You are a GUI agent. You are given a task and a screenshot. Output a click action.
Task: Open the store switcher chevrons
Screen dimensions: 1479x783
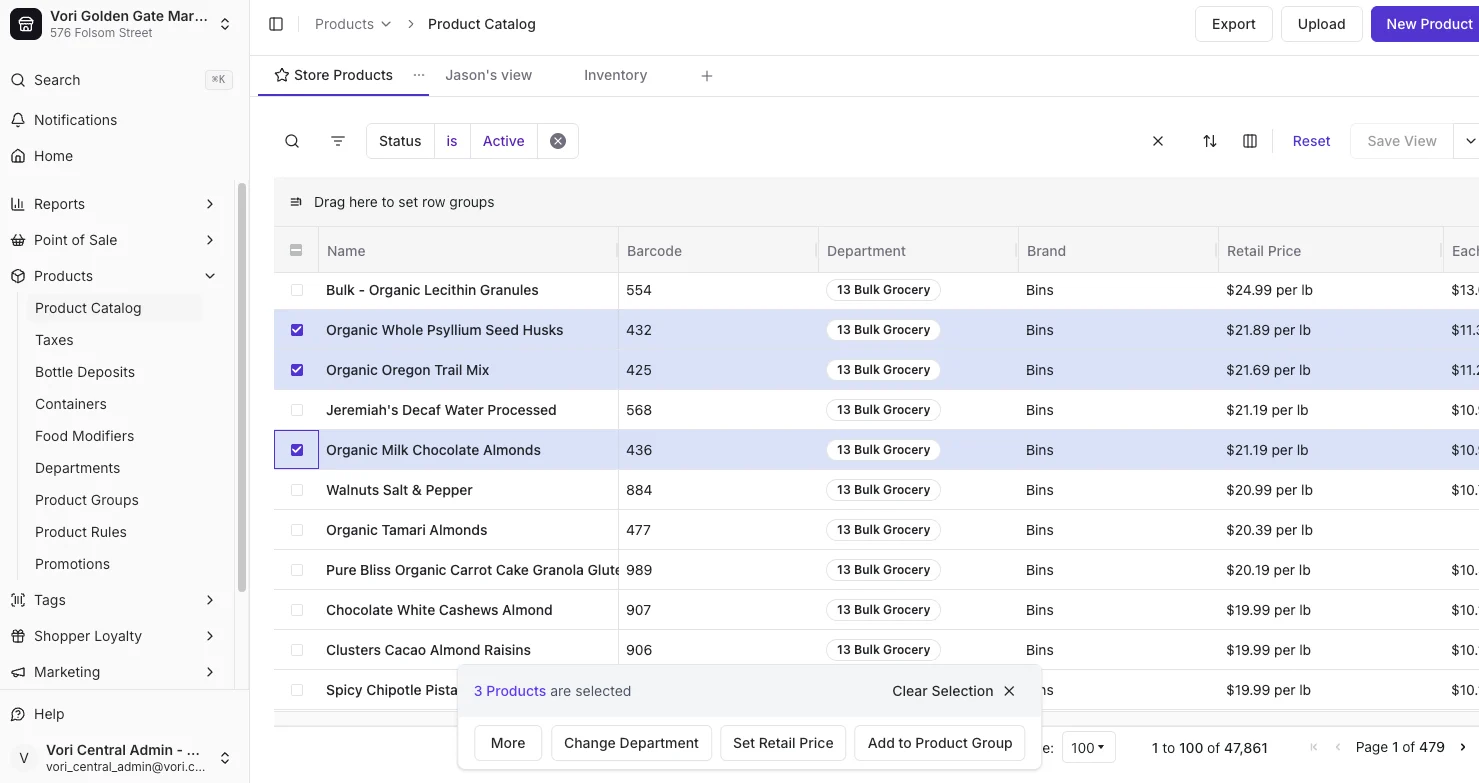pyautogui.click(x=225, y=24)
